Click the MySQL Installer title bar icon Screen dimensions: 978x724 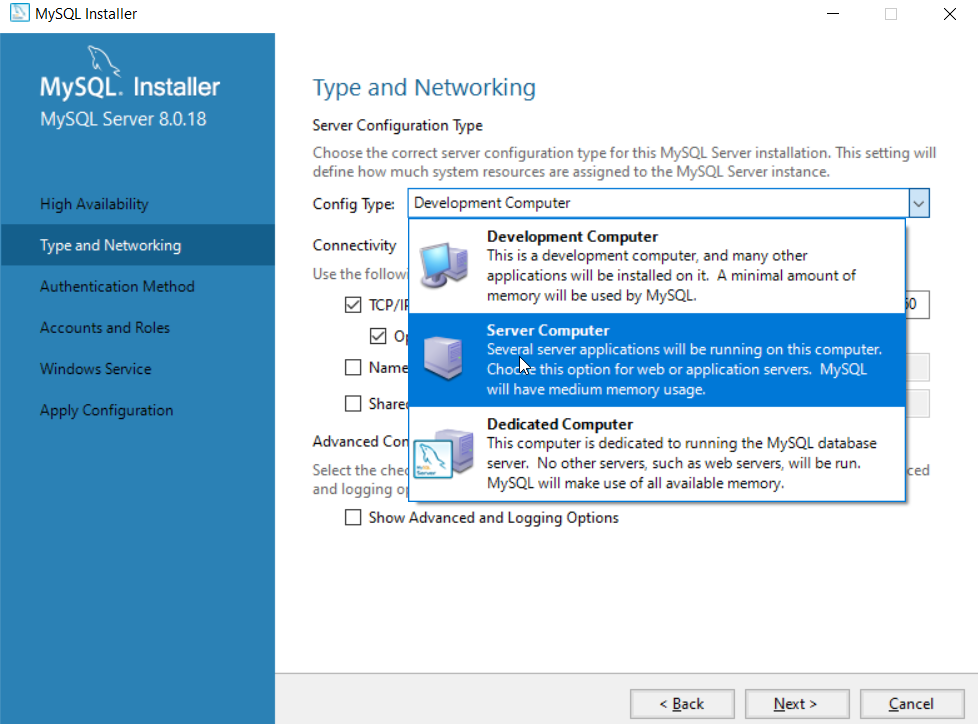click(18, 14)
